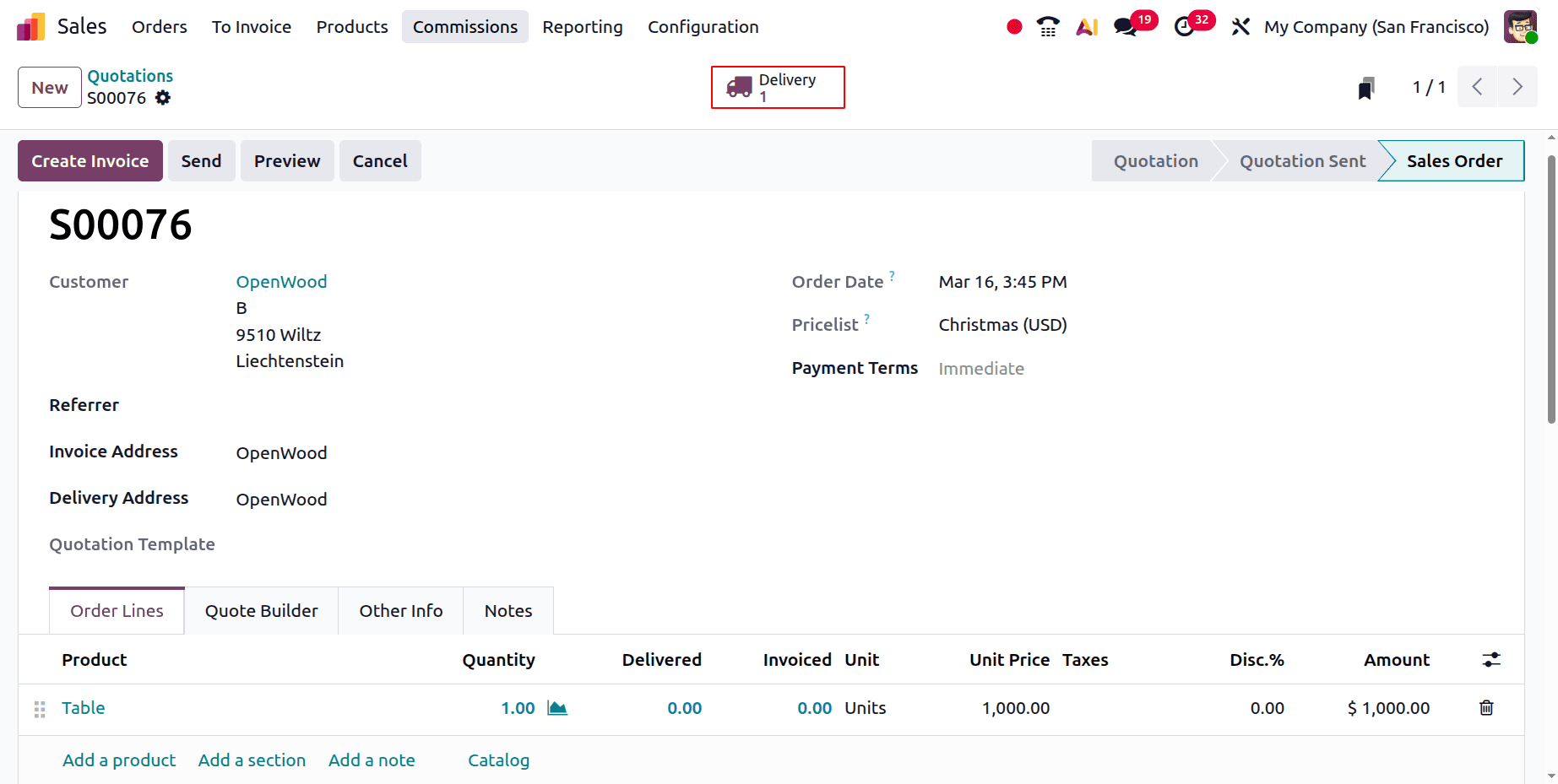Viewport: 1558px width, 784px height.
Task: Open the debug tools wrench icon
Action: [1240, 27]
